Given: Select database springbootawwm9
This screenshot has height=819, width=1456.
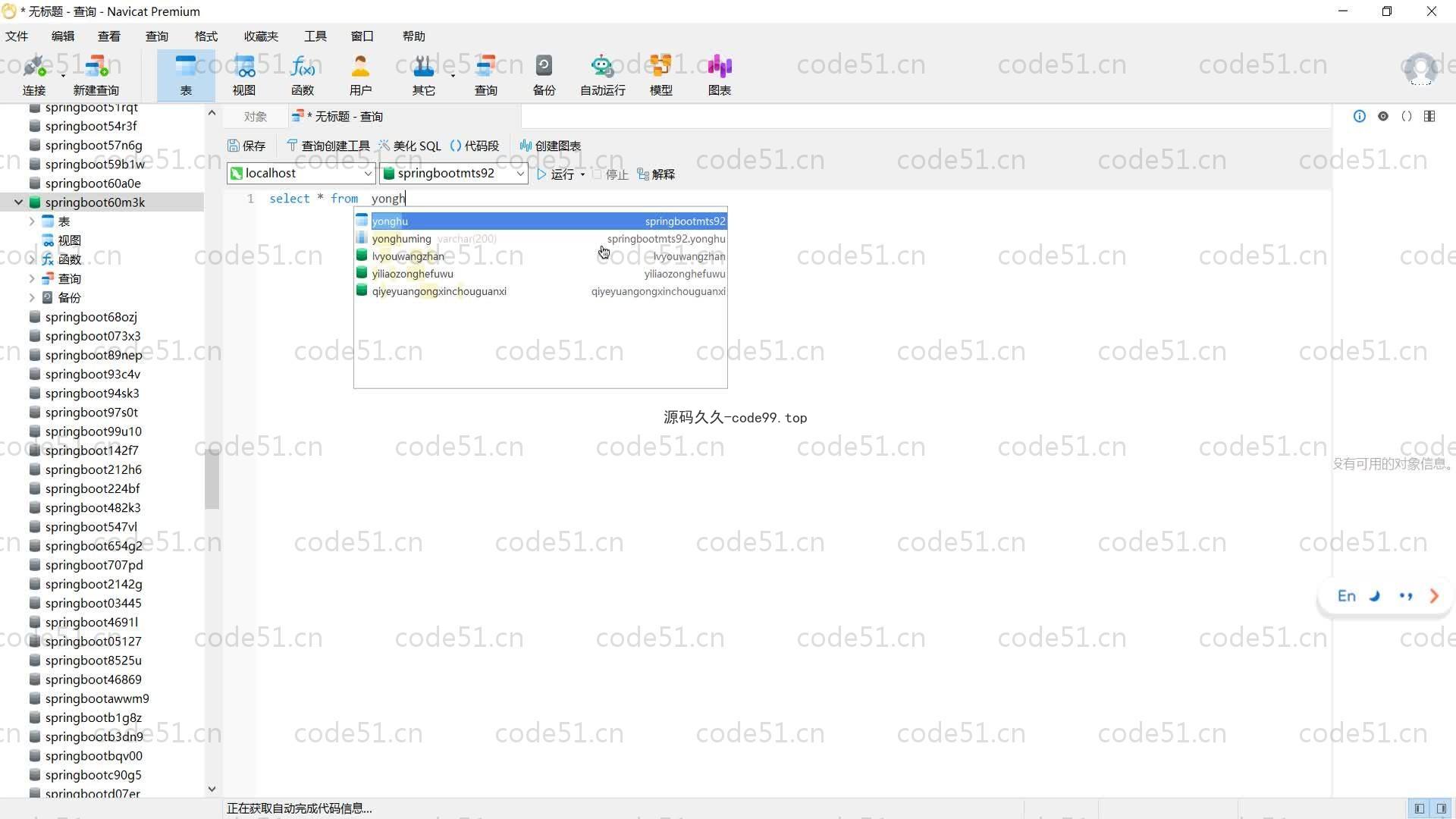Looking at the screenshot, I should (x=97, y=698).
